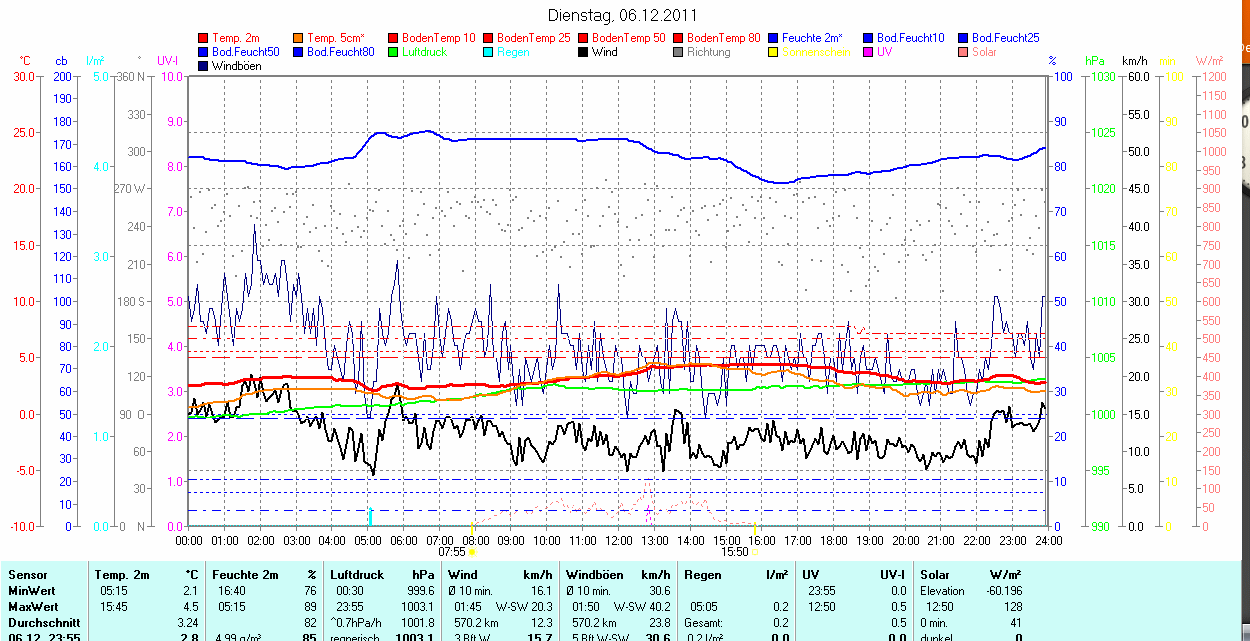Screen dimensions: 1250x641
Task: Select the gray Richtung legend swatch
Action: tap(679, 52)
